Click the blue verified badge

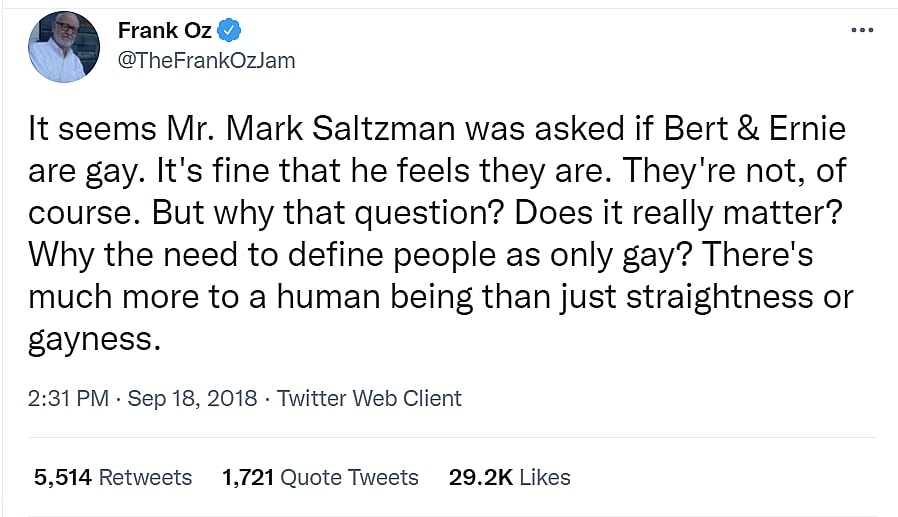coord(229,29)
